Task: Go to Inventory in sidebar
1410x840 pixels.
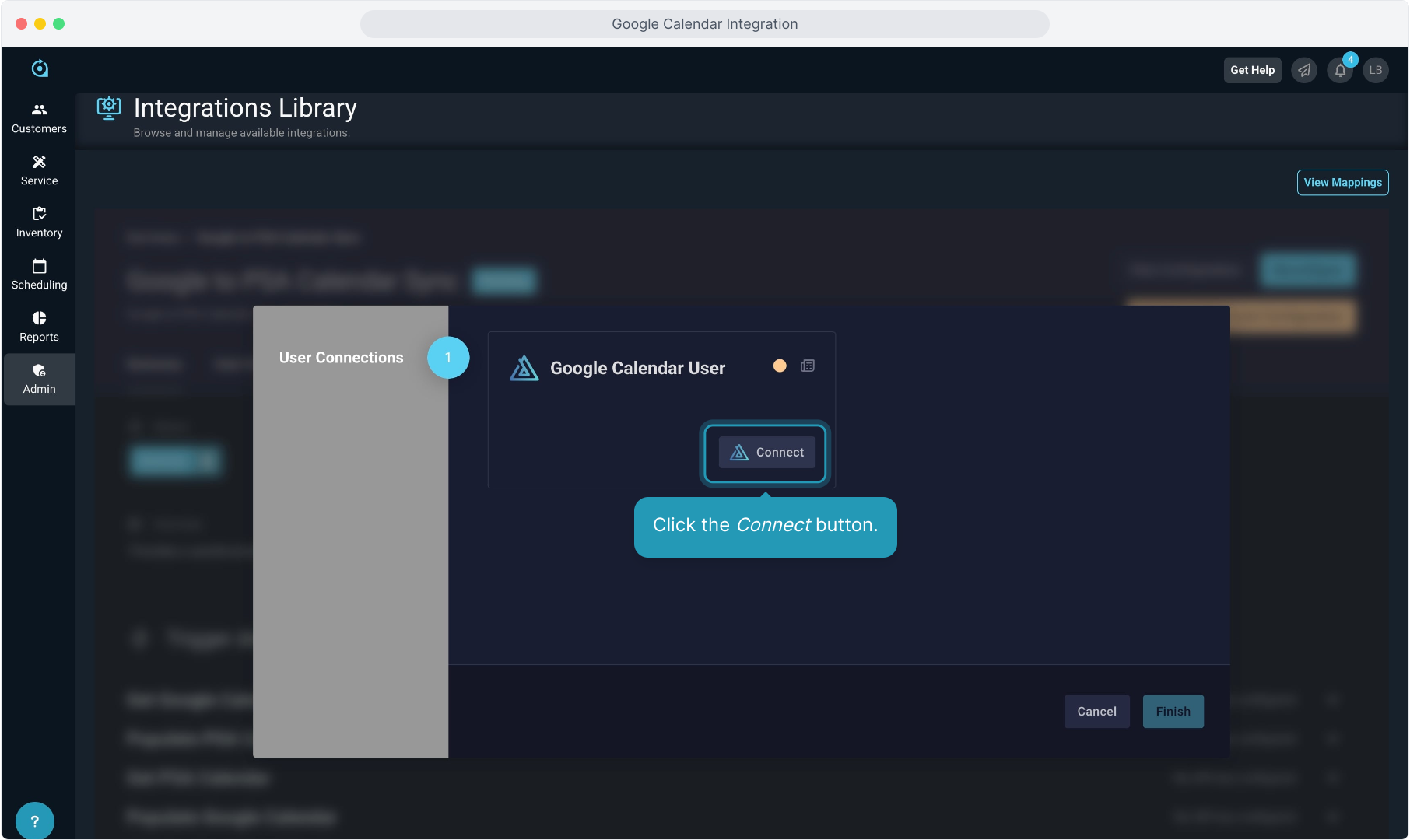Action: pyautogui.click(x=39, y=222)
